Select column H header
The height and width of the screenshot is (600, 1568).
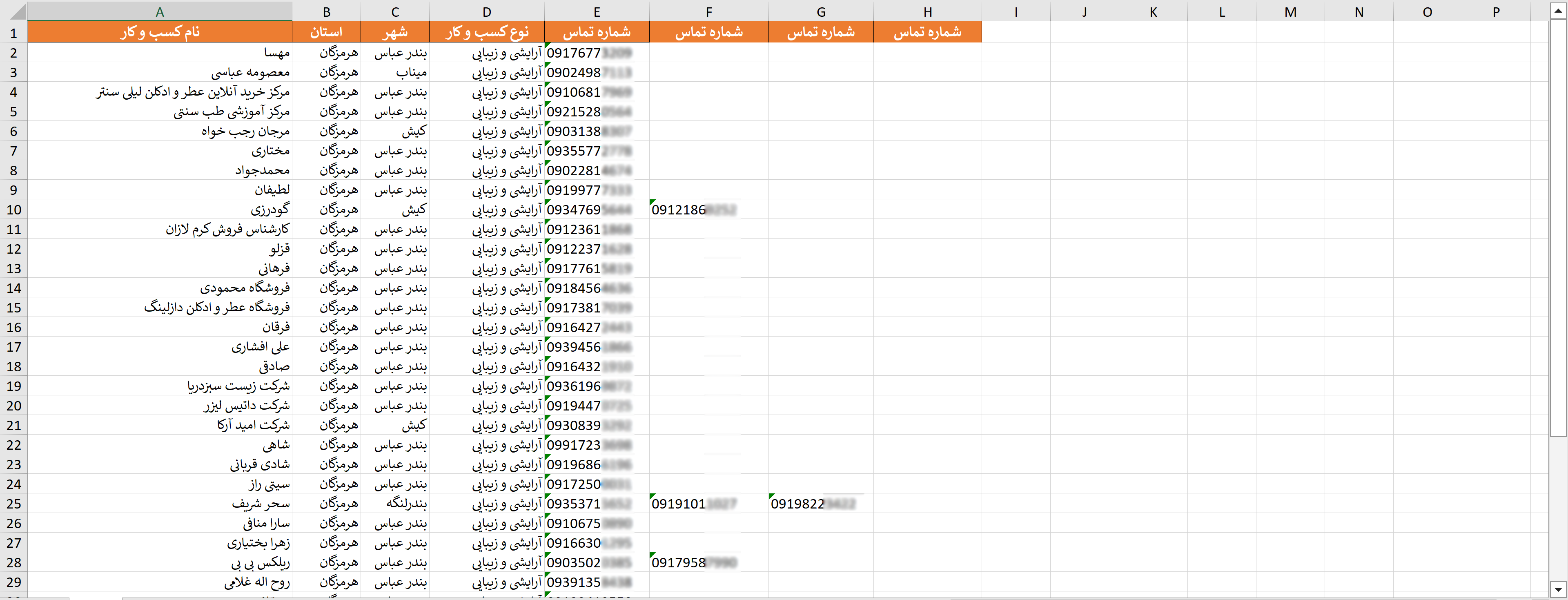928,11
